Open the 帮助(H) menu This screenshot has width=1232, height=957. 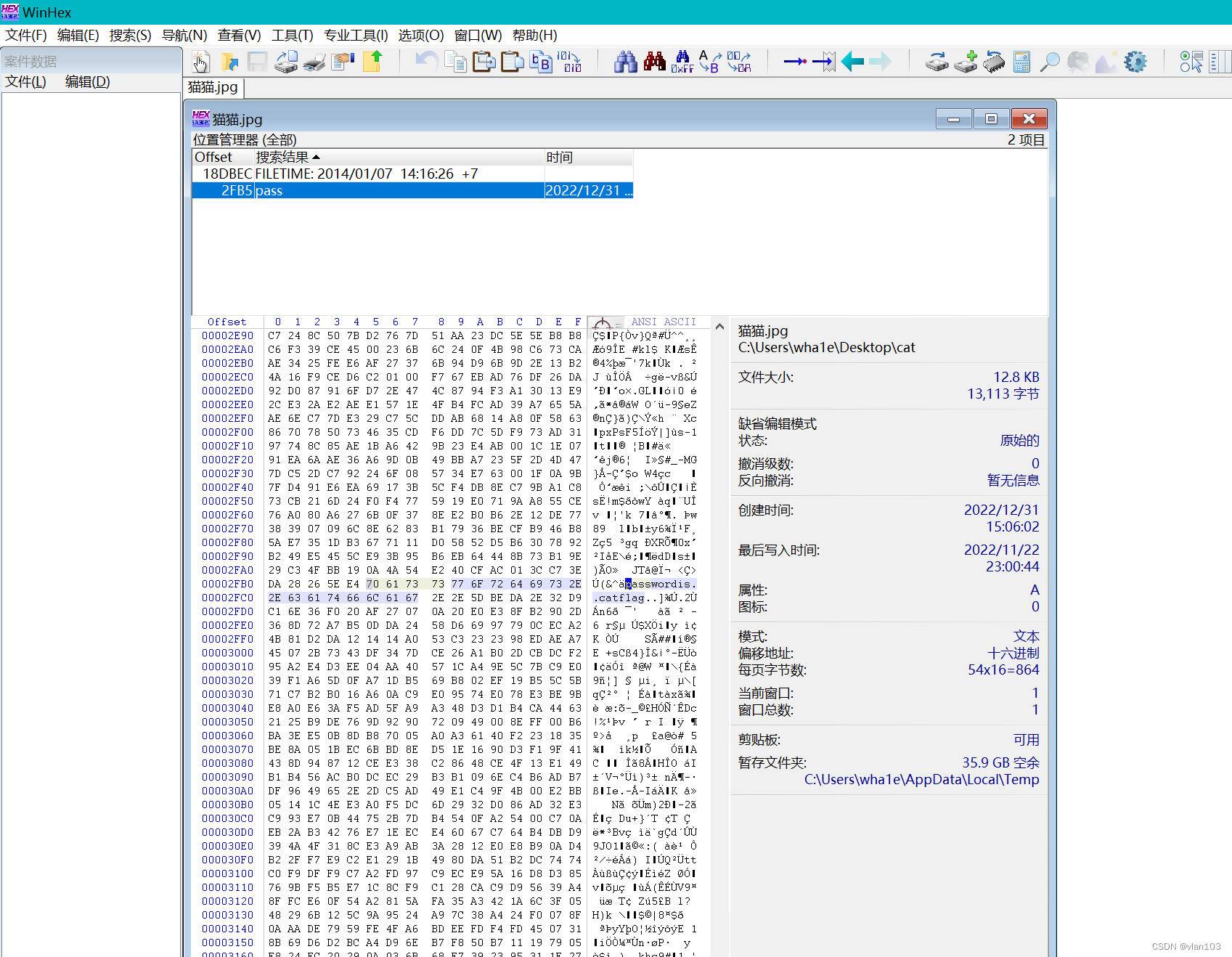535,36
